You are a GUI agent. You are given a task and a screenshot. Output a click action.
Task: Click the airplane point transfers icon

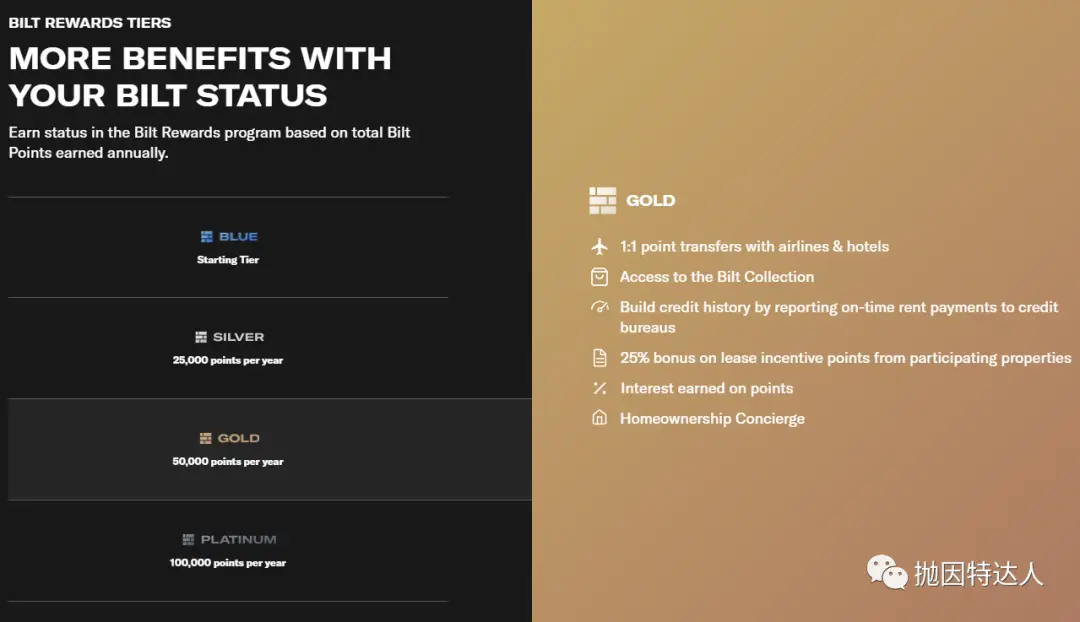tap(600, 246)
